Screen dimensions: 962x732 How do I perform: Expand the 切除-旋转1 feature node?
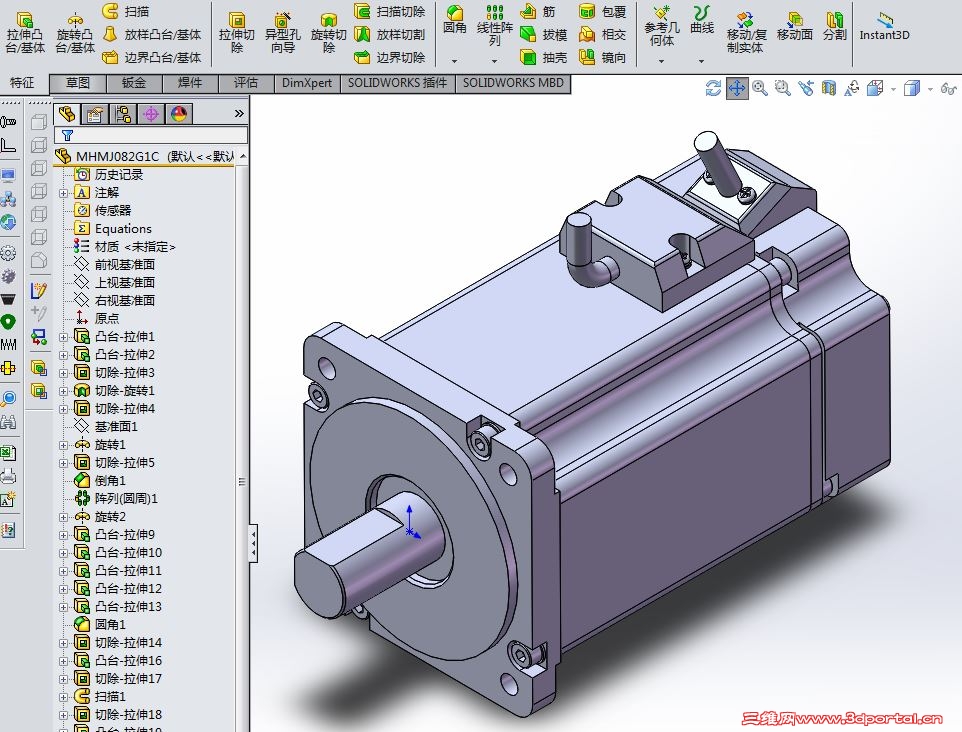point(63,391)
